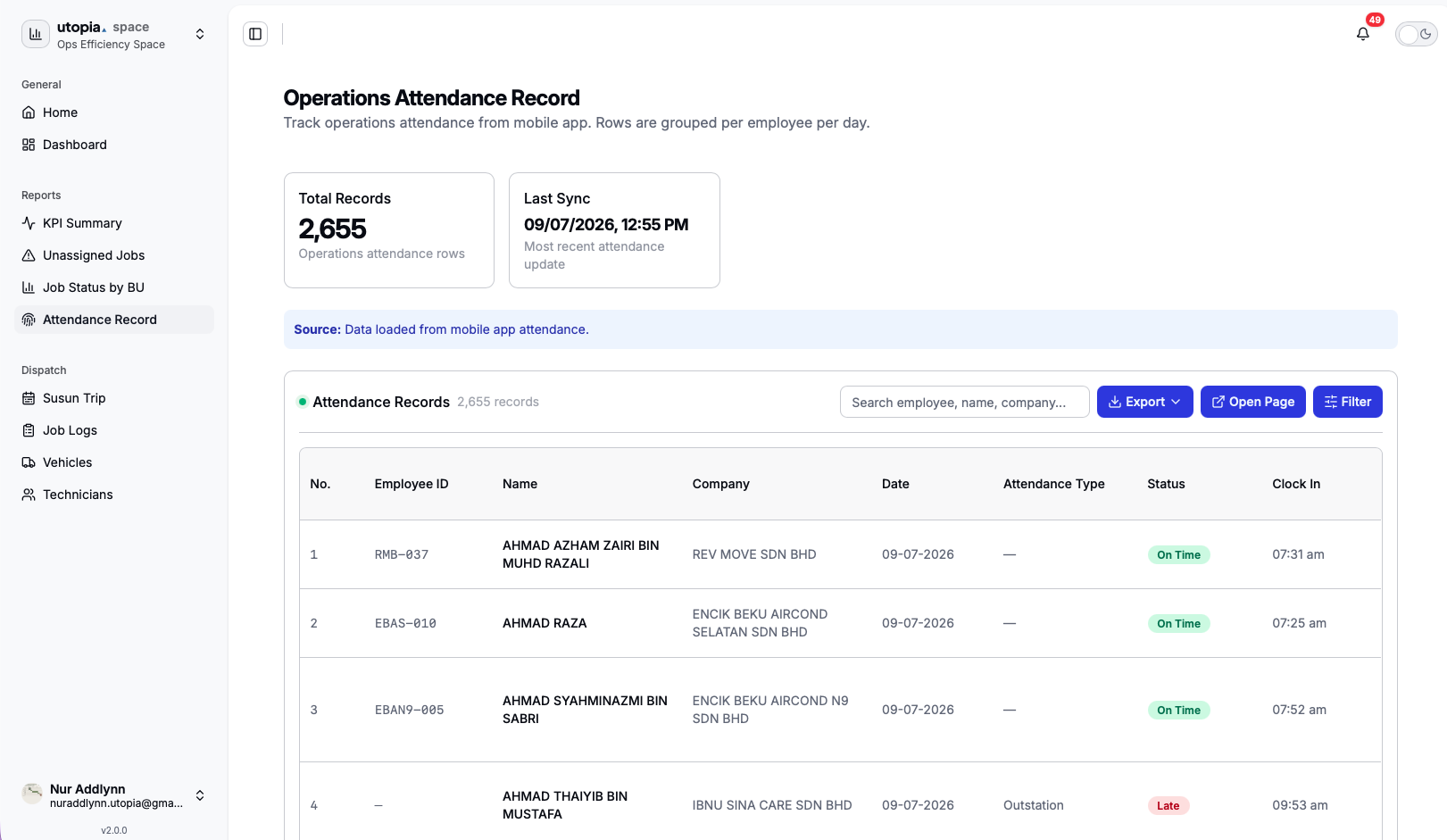Click the Susun Trip calendar icon
Screen dimensions: 1447x840
pyautogui.click(x=29, y=398)
